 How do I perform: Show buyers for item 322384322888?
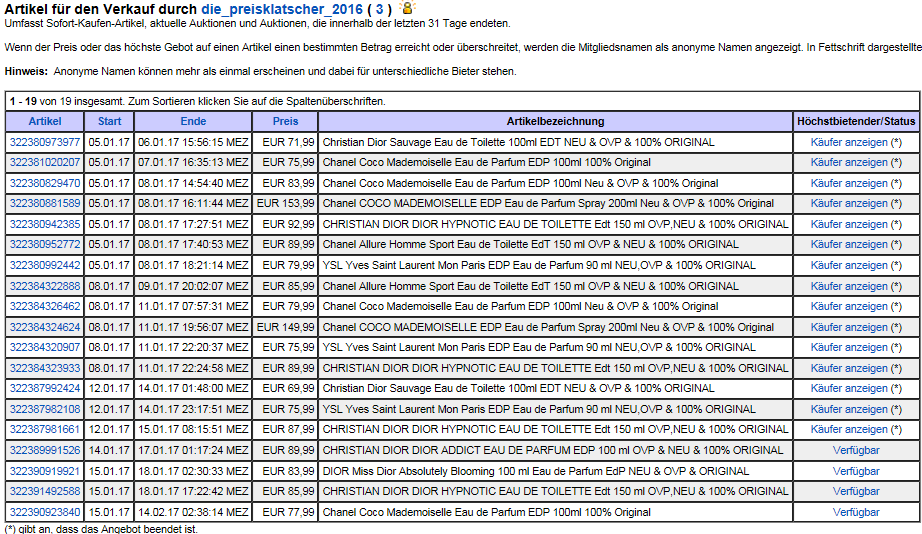click(848, 286)
